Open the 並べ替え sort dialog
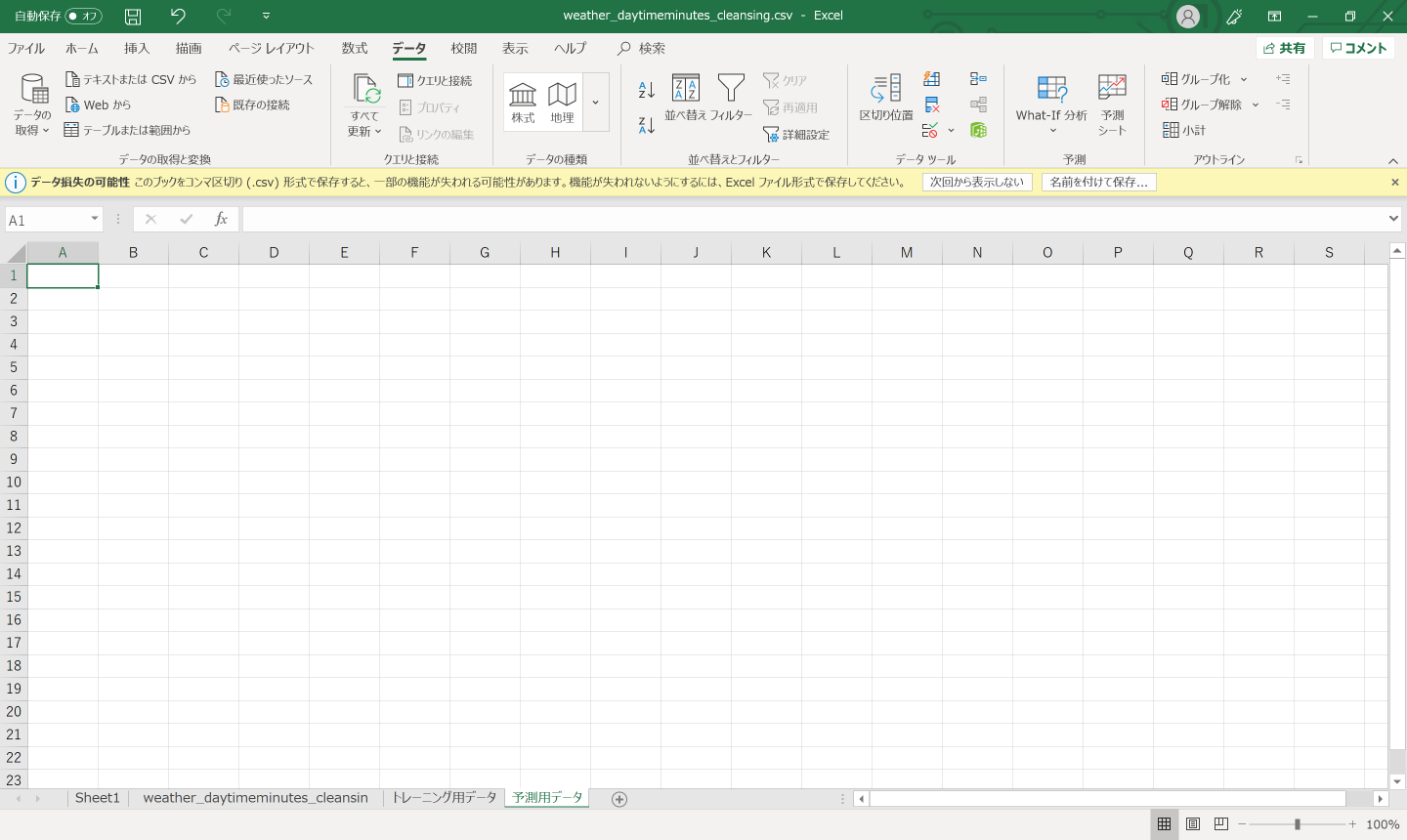Screen dimensions: 1407x840 tap(686, 98)
